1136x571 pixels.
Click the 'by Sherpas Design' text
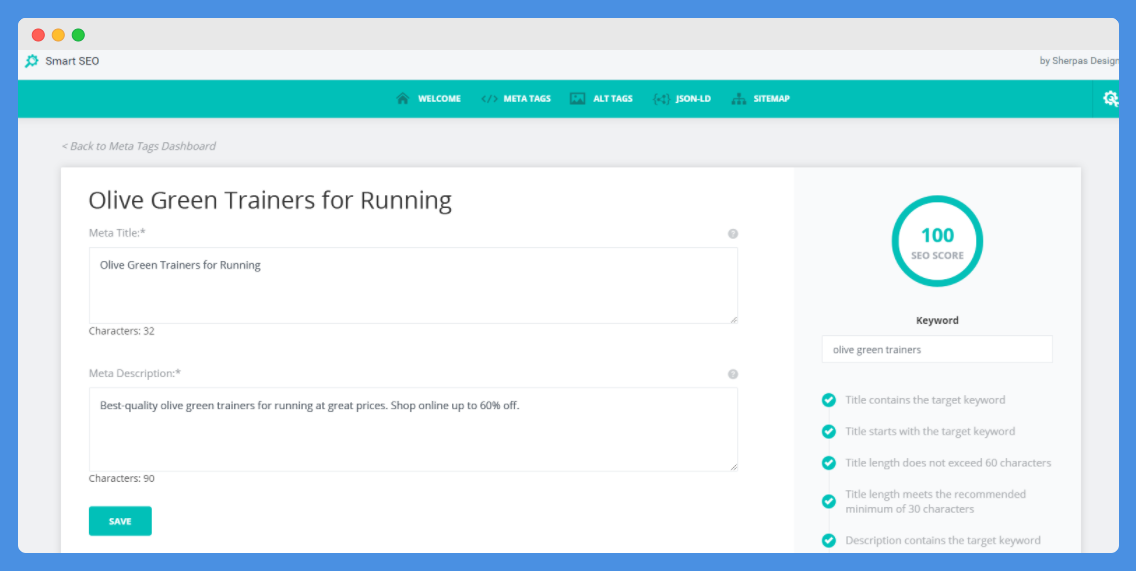coord(1079,61)
